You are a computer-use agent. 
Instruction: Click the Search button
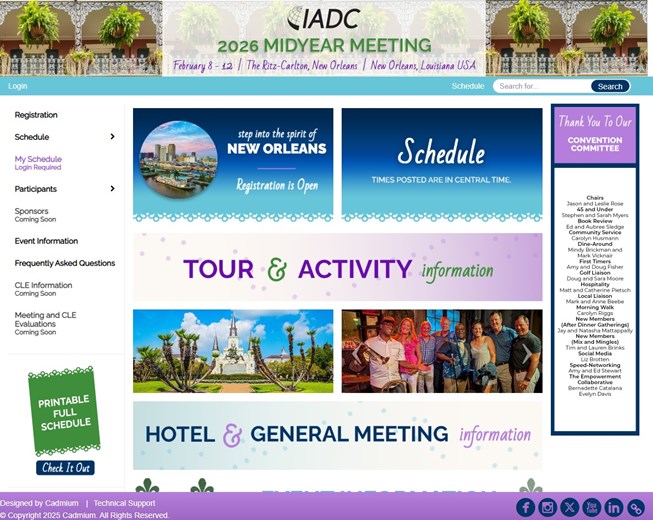(x=610, y=86)
